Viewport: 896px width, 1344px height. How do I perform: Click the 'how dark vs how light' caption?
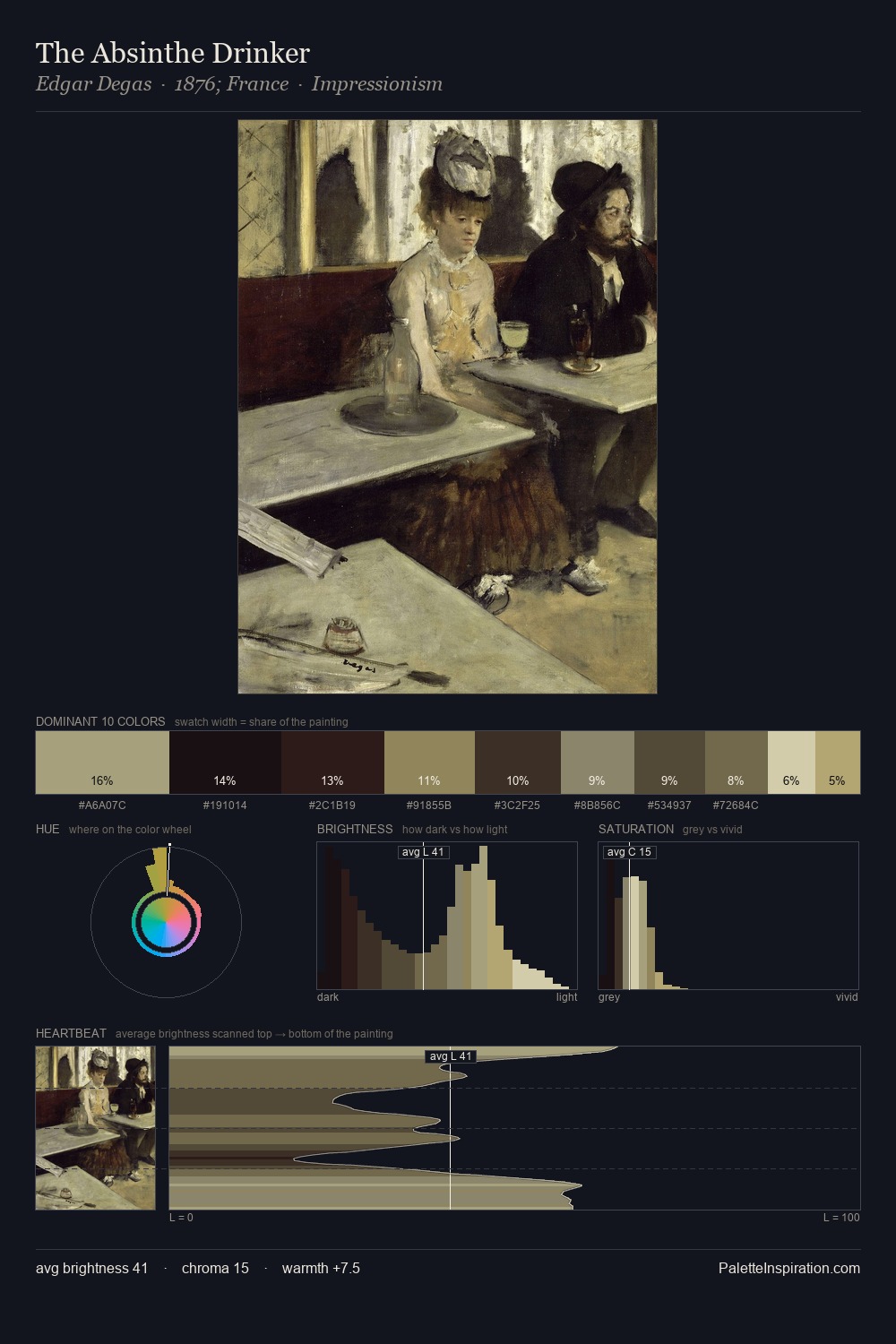coord(454,830)
